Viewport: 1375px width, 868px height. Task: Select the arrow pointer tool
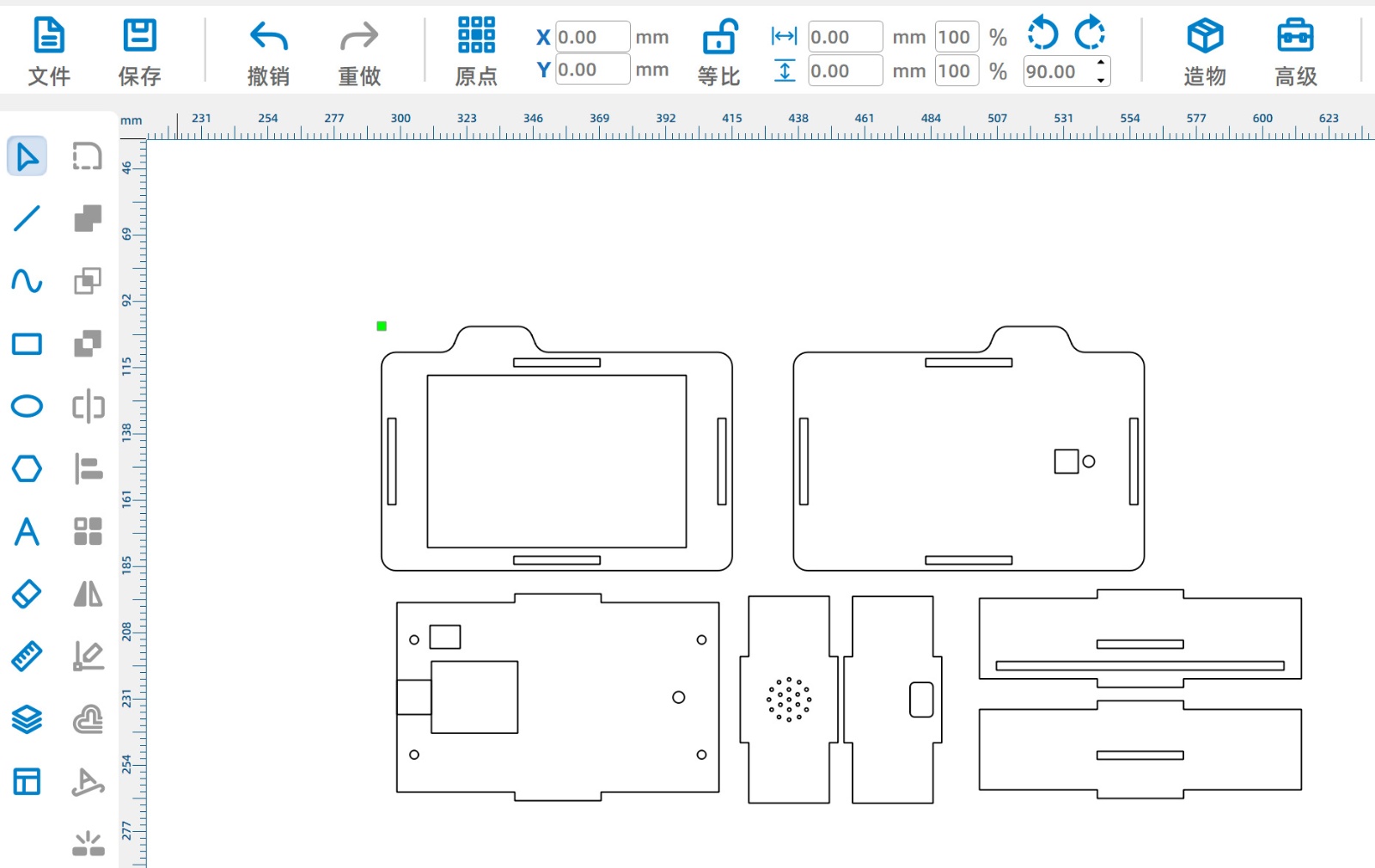pyautogui.click(x=27, y=156)
